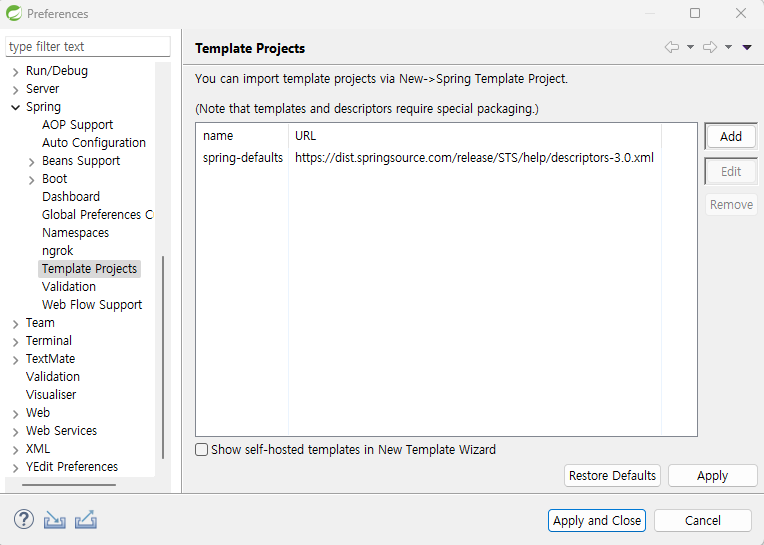Click the tree horizontal scrollbar

[69, 485]
